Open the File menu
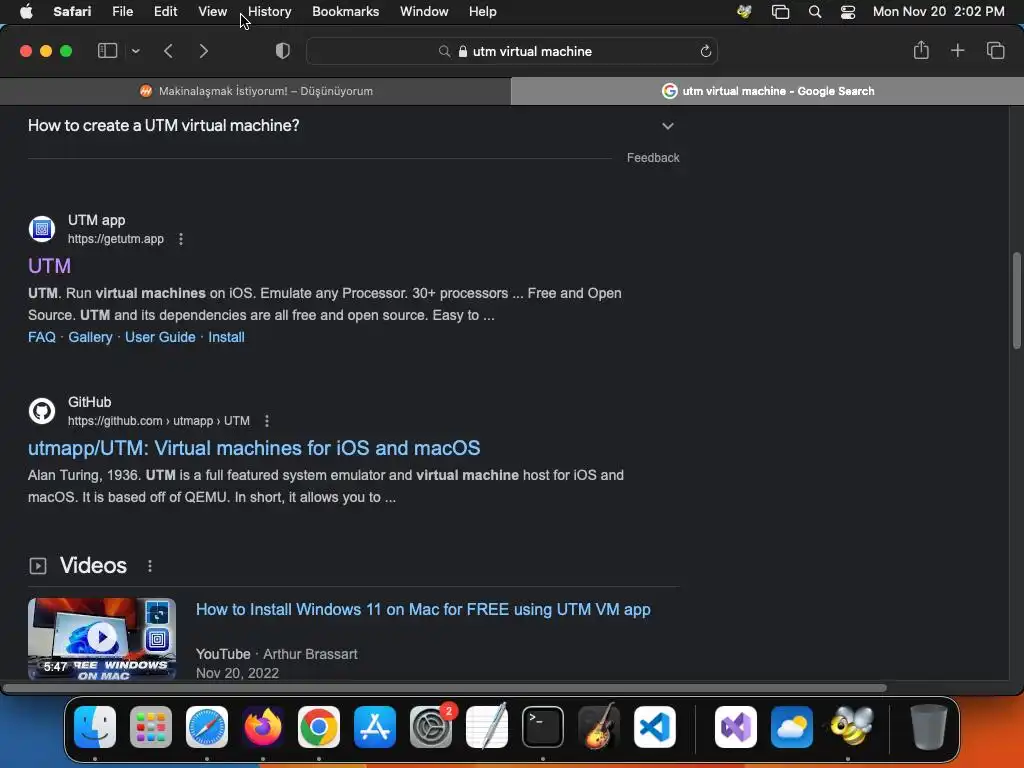Viewport: 1024px width, 768px height. (x=122, y=11)
